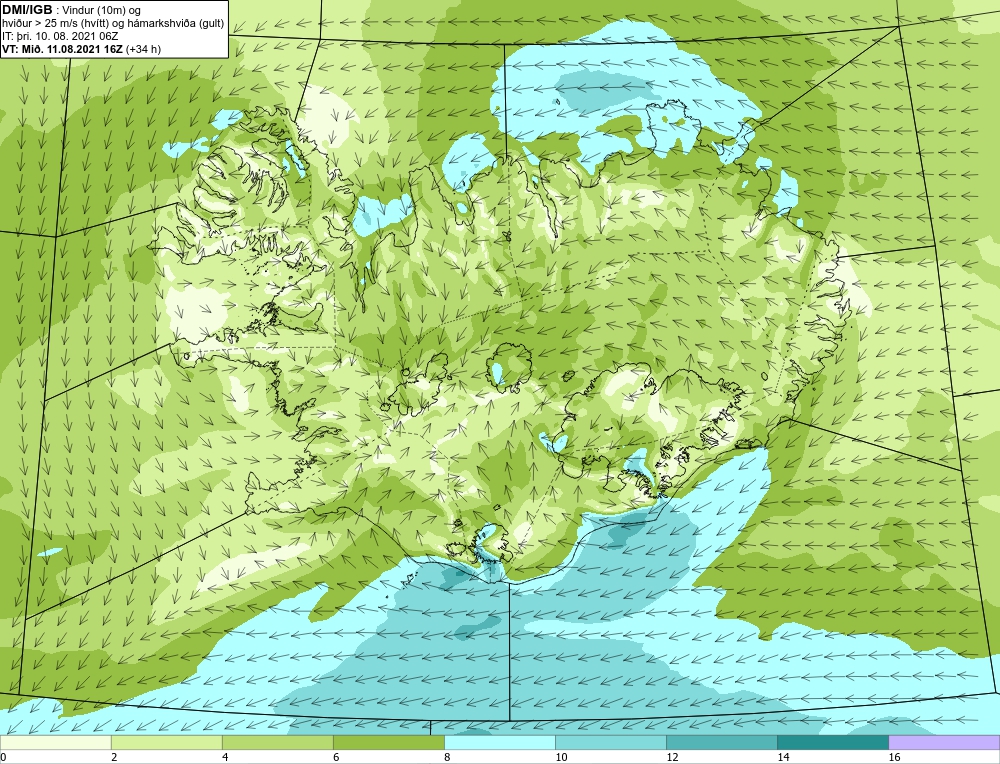Click the legend scale label '4'

[225, 757]
